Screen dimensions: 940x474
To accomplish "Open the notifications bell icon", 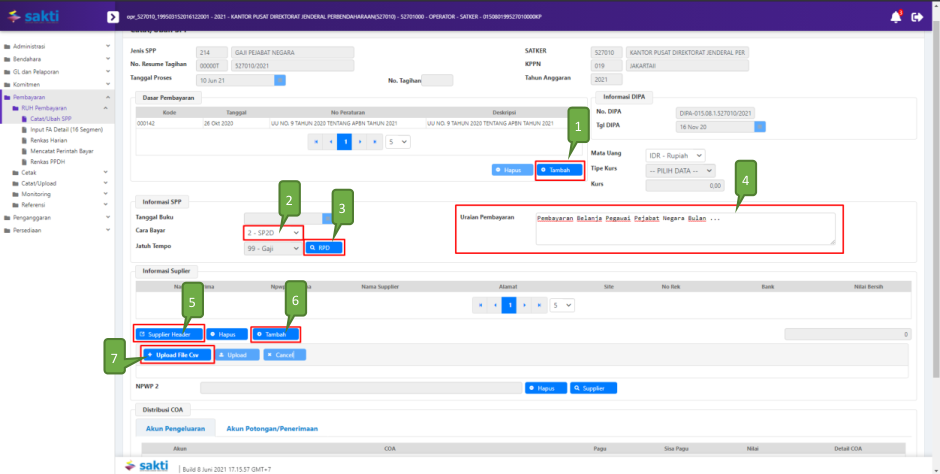I will (x=895, y=17).
